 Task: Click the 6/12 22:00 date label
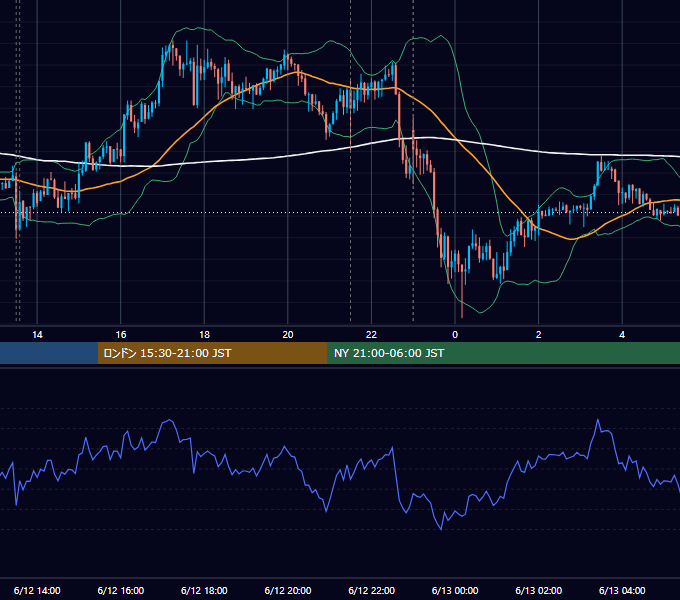[372, 590]
